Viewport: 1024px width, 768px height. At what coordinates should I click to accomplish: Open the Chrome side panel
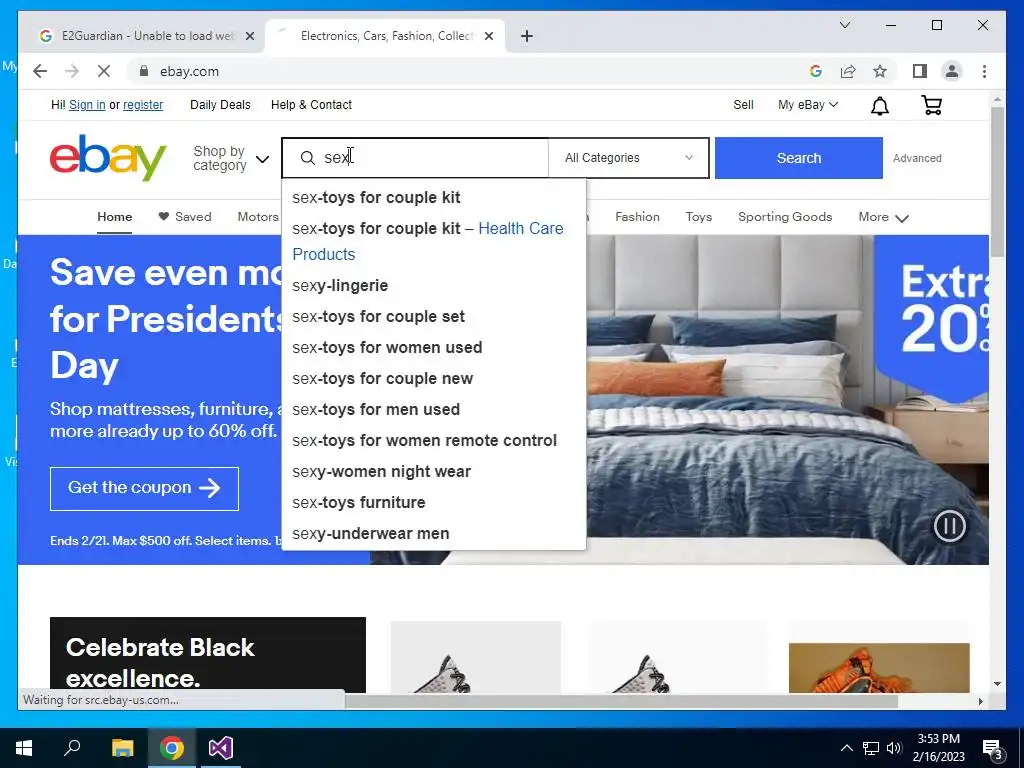[920, 71]
